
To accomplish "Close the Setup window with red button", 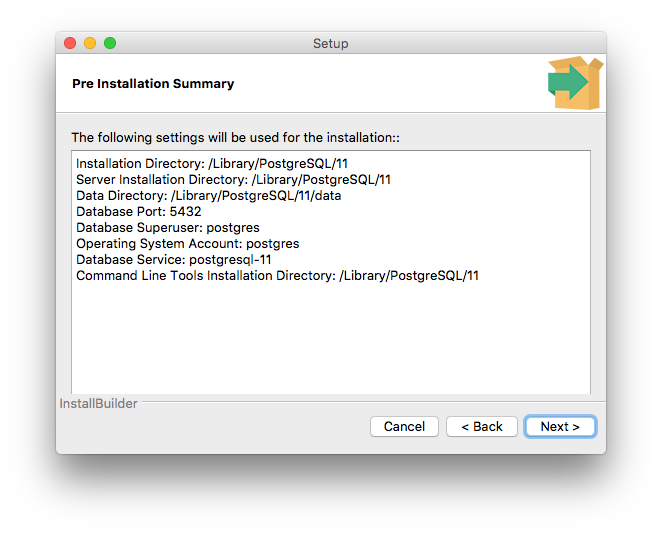I will (x=70, y=43).
